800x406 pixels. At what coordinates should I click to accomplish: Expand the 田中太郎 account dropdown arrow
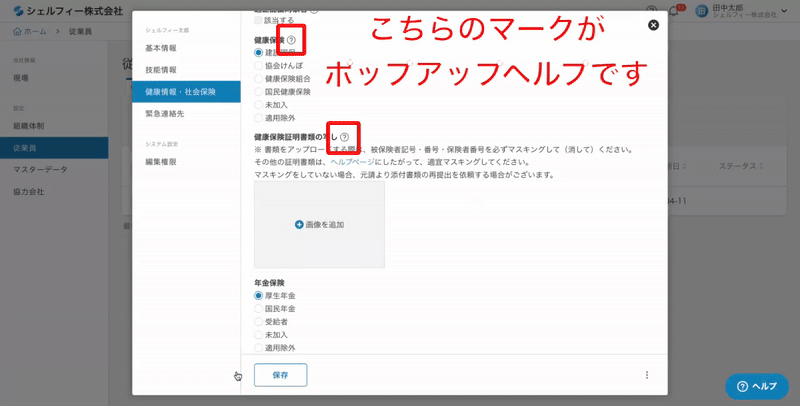784,11
